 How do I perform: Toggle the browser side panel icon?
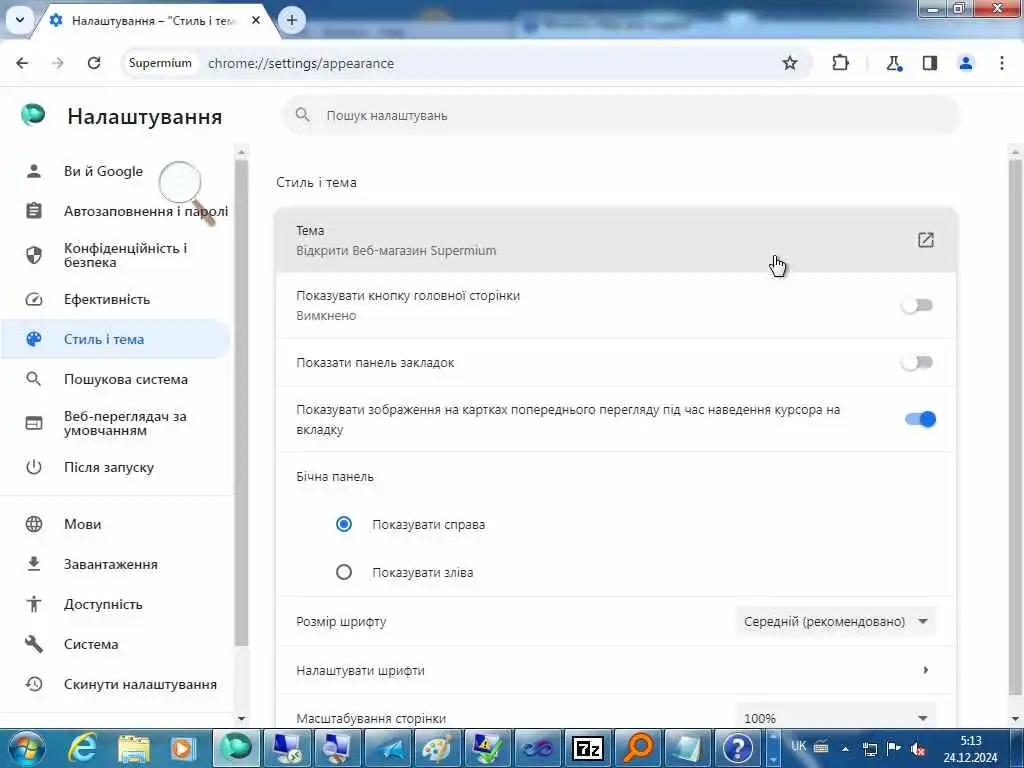click(929, 63)
